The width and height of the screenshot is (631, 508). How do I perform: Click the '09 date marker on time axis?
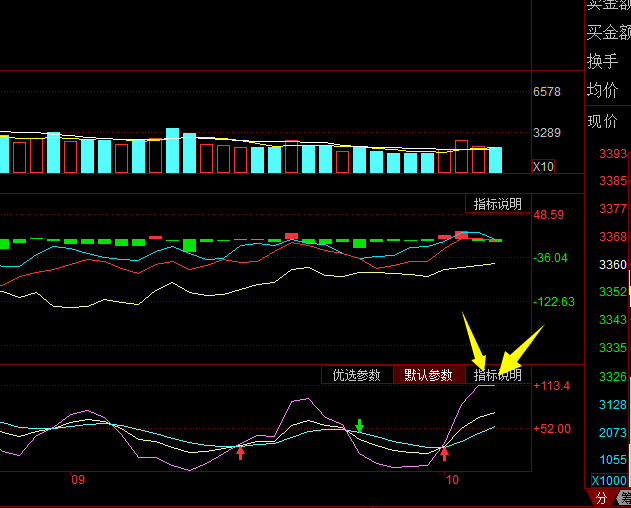coord(78,481)
